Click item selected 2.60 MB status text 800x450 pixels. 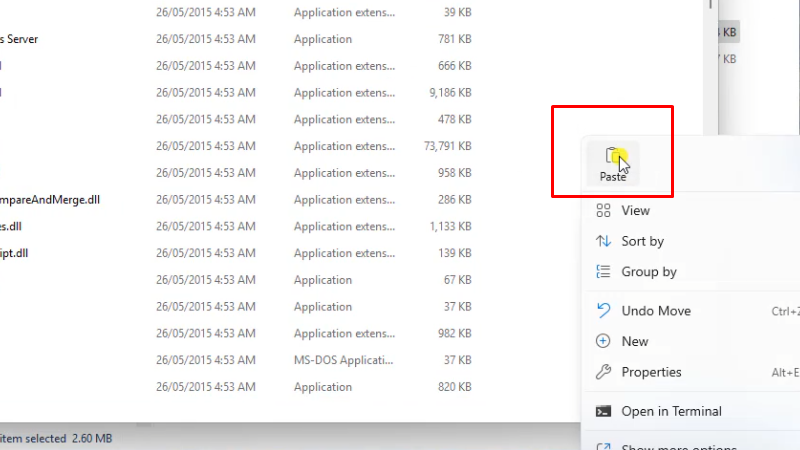pos(56,438)
